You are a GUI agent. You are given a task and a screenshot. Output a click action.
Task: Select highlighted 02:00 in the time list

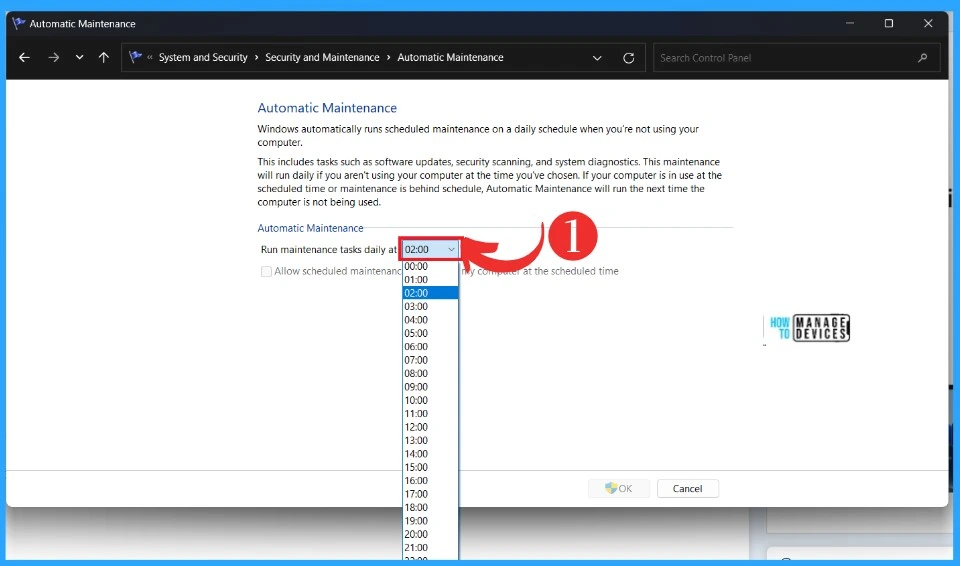pos(430,293)
